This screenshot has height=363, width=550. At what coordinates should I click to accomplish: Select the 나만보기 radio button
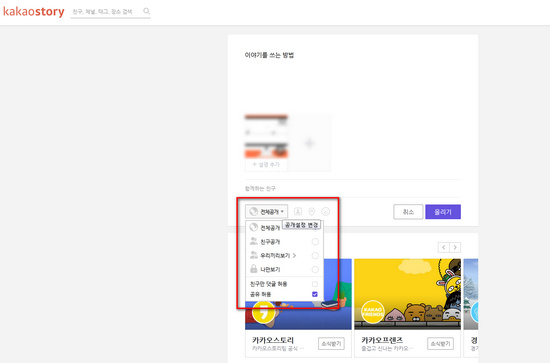point(315,269)
